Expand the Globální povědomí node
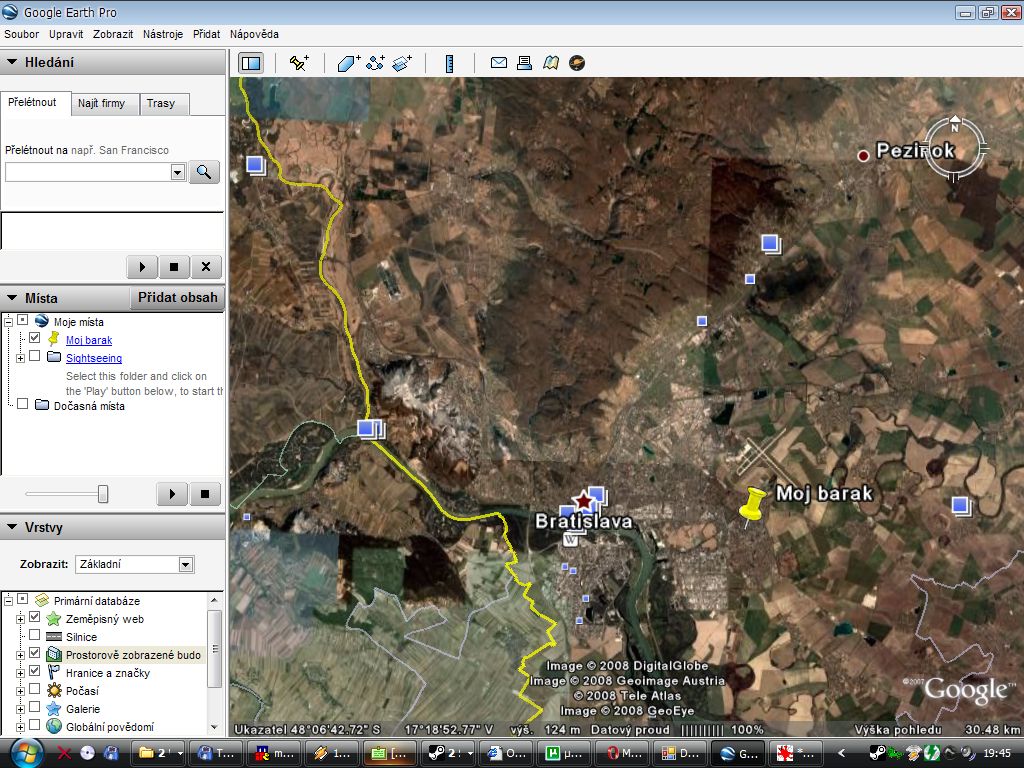1024x768 pixels. click(20, 727)
